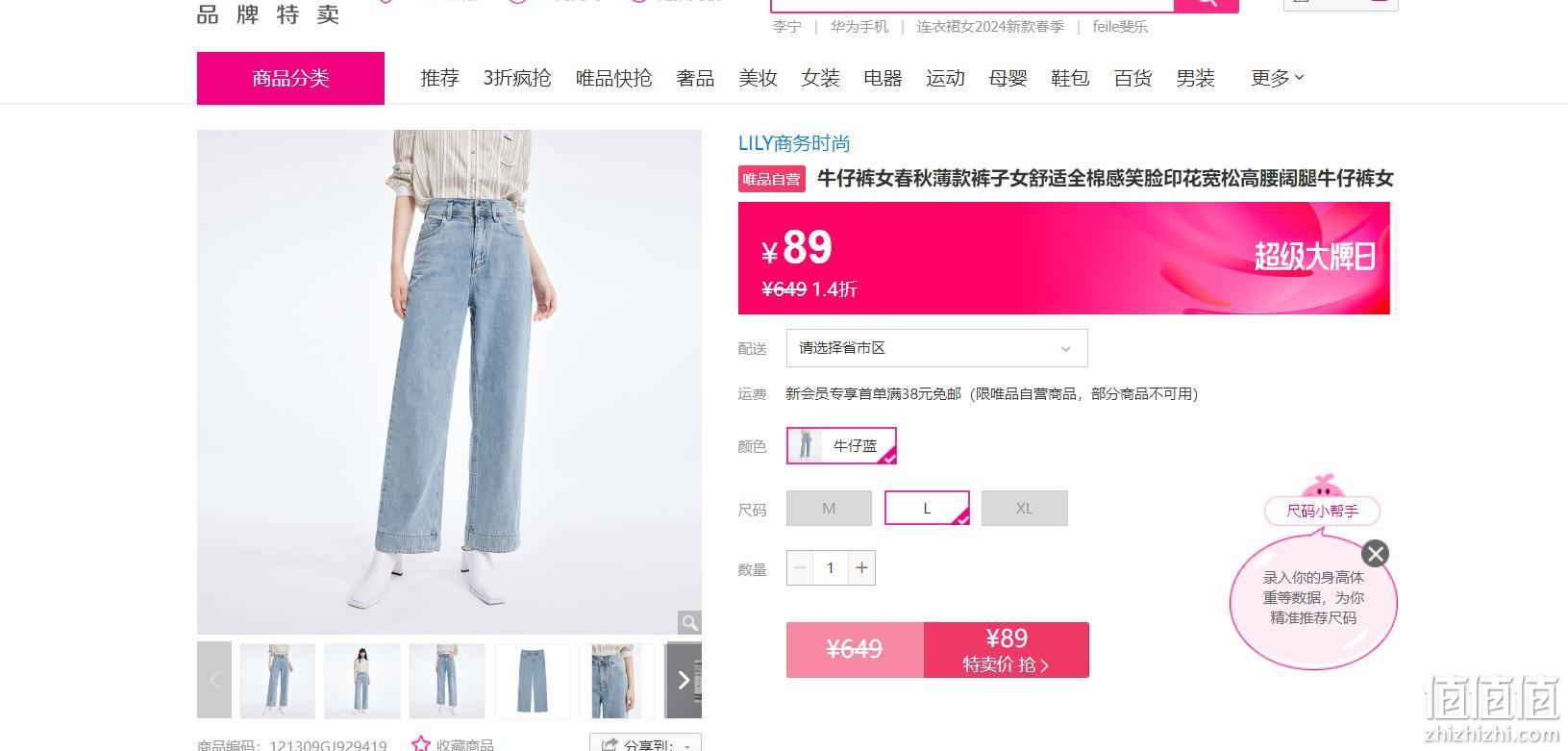Image resolution: width=1568 pixels, height=751 pixels.
Task: Expand the 更多 navigation menu
Action: pos(1277,78)
